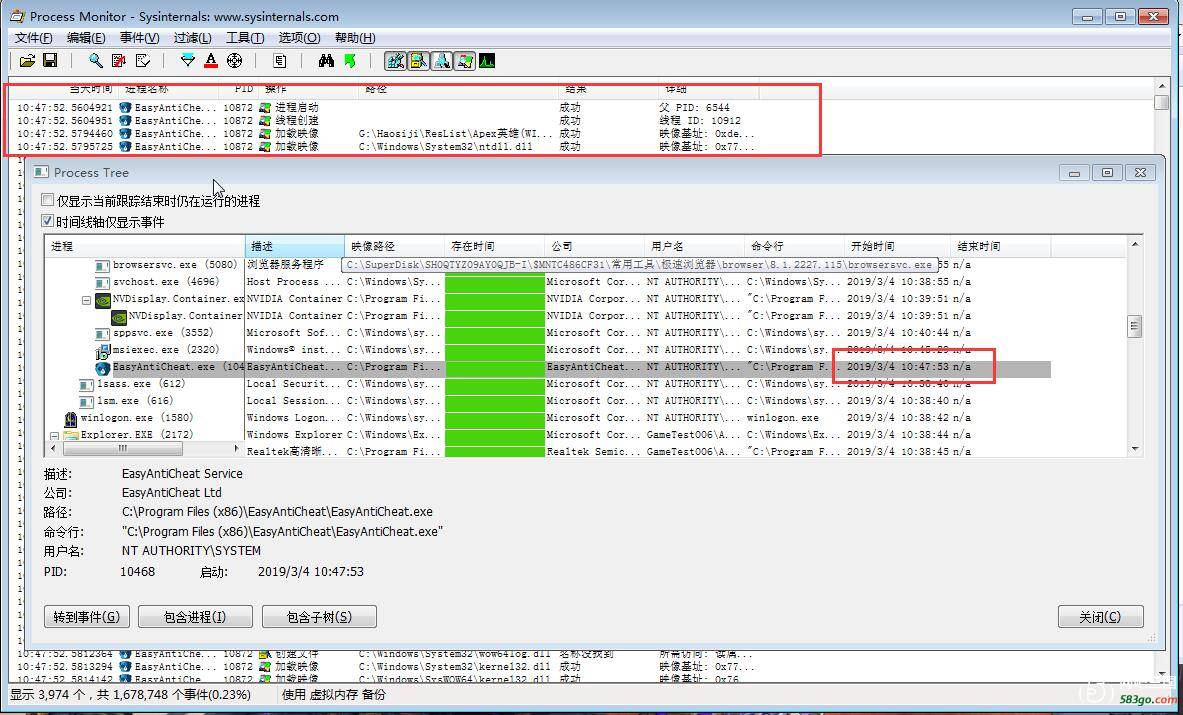Click the NVIDIA icon of parent NVDisplay.Container

click(x=103, y=299)
